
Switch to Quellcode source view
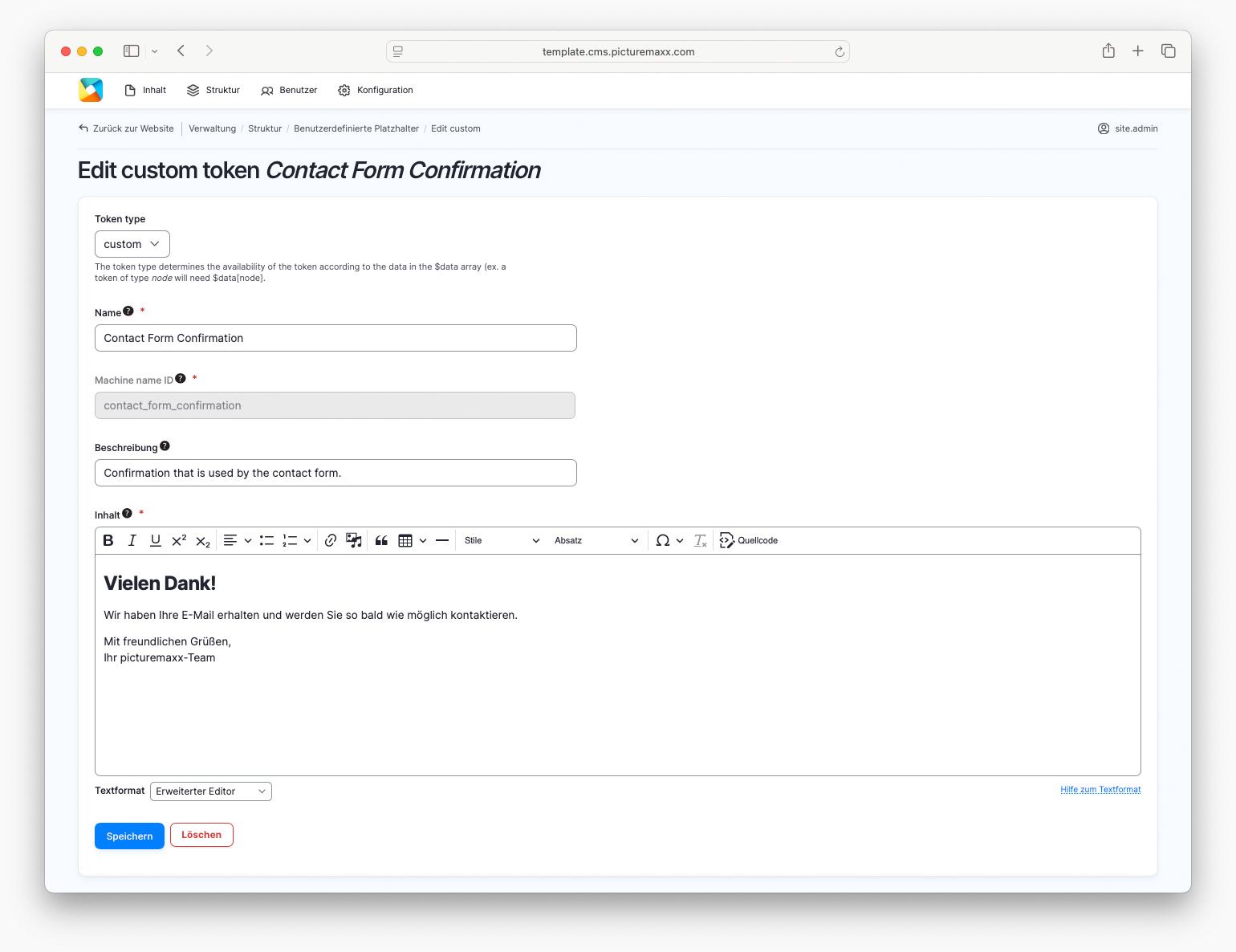pyautogui.click(x=749, y=541)
